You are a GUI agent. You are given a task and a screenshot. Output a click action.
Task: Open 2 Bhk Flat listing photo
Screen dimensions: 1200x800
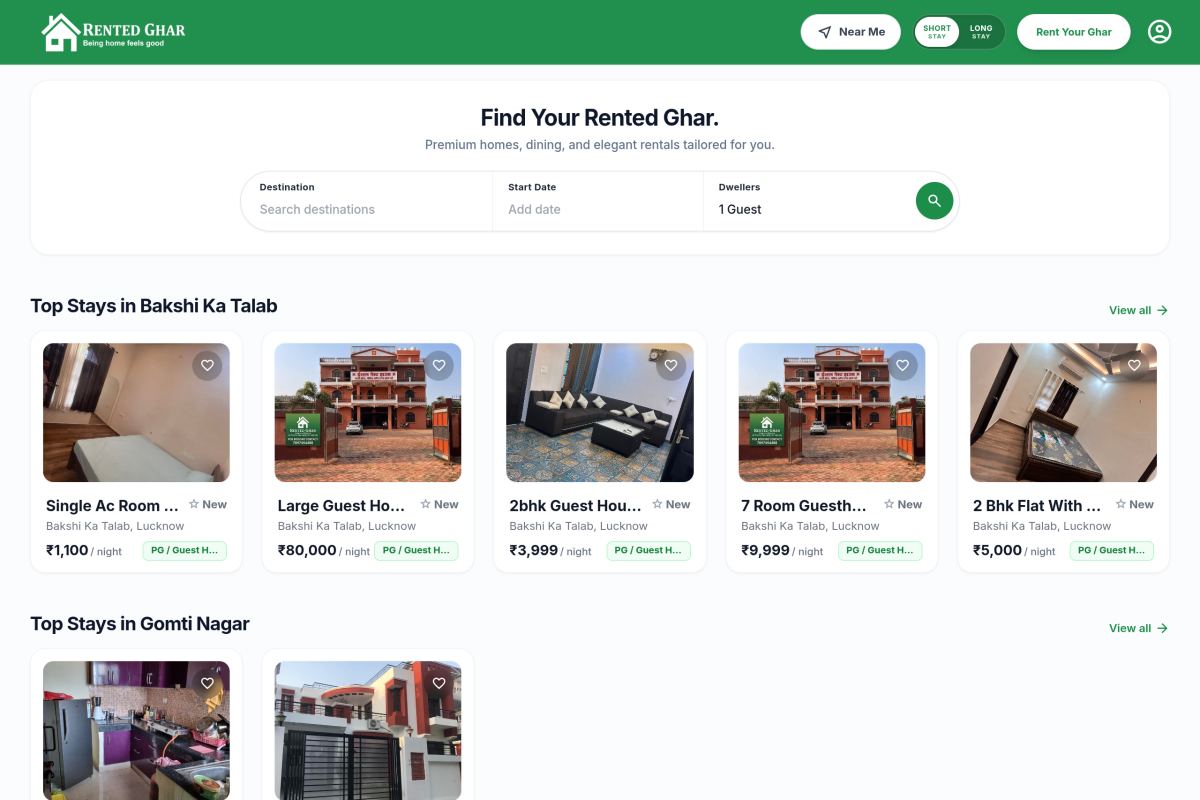click(1063, 413)
